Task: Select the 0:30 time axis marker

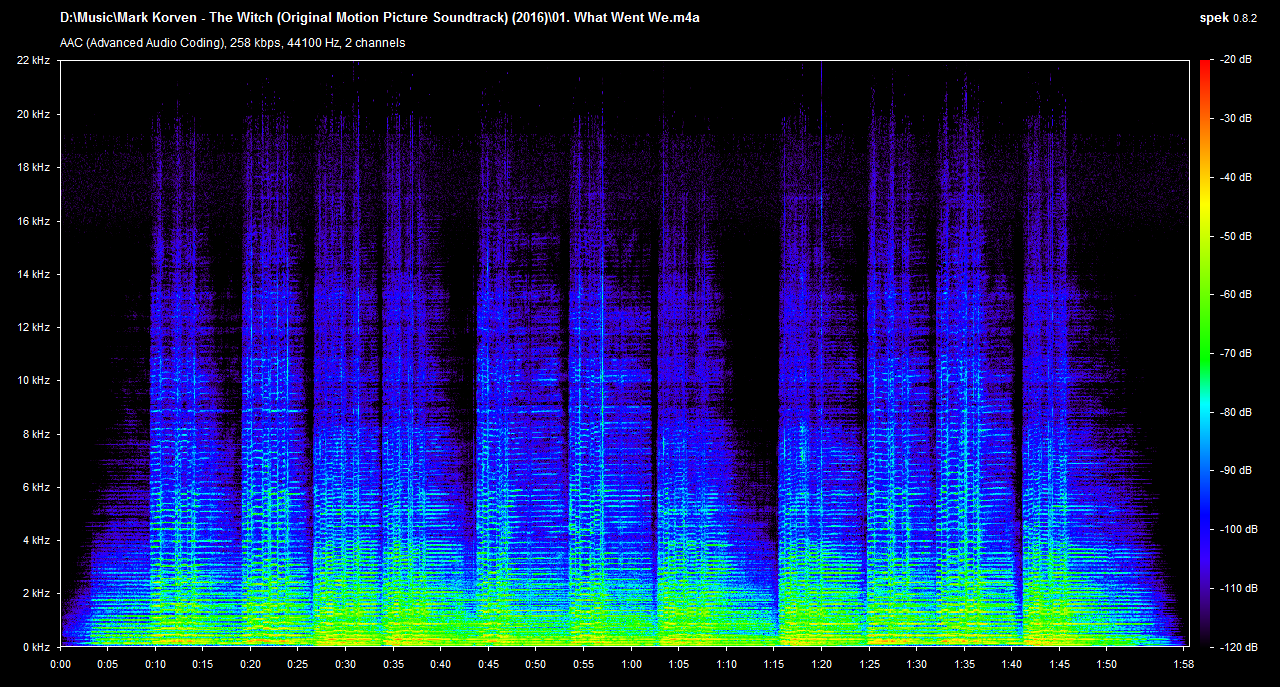Action: pyautogui.click(x=345, y=664)
